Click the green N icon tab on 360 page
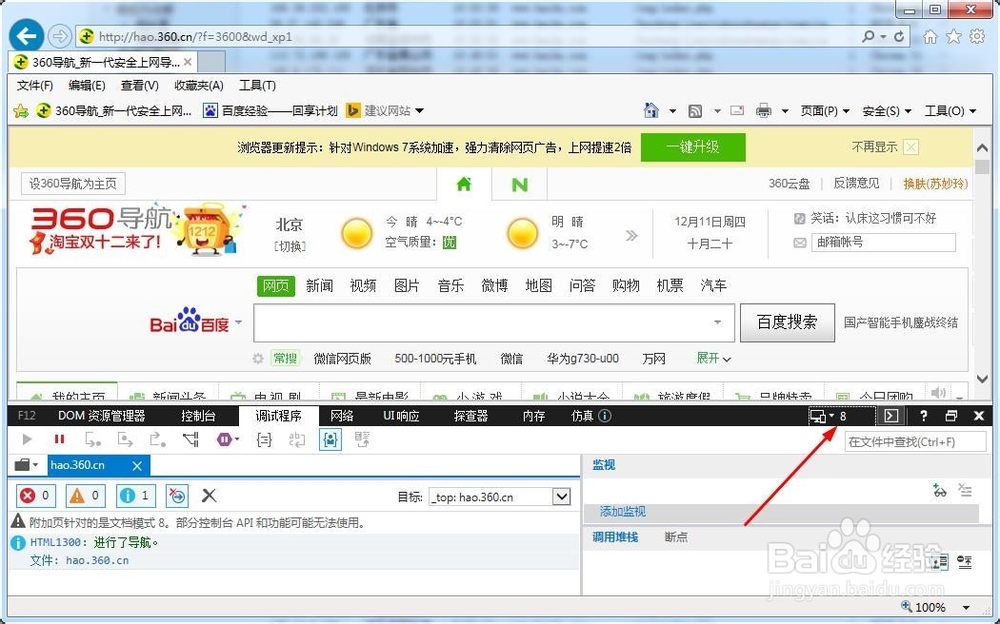1000x624 pixels. [520, 185]
